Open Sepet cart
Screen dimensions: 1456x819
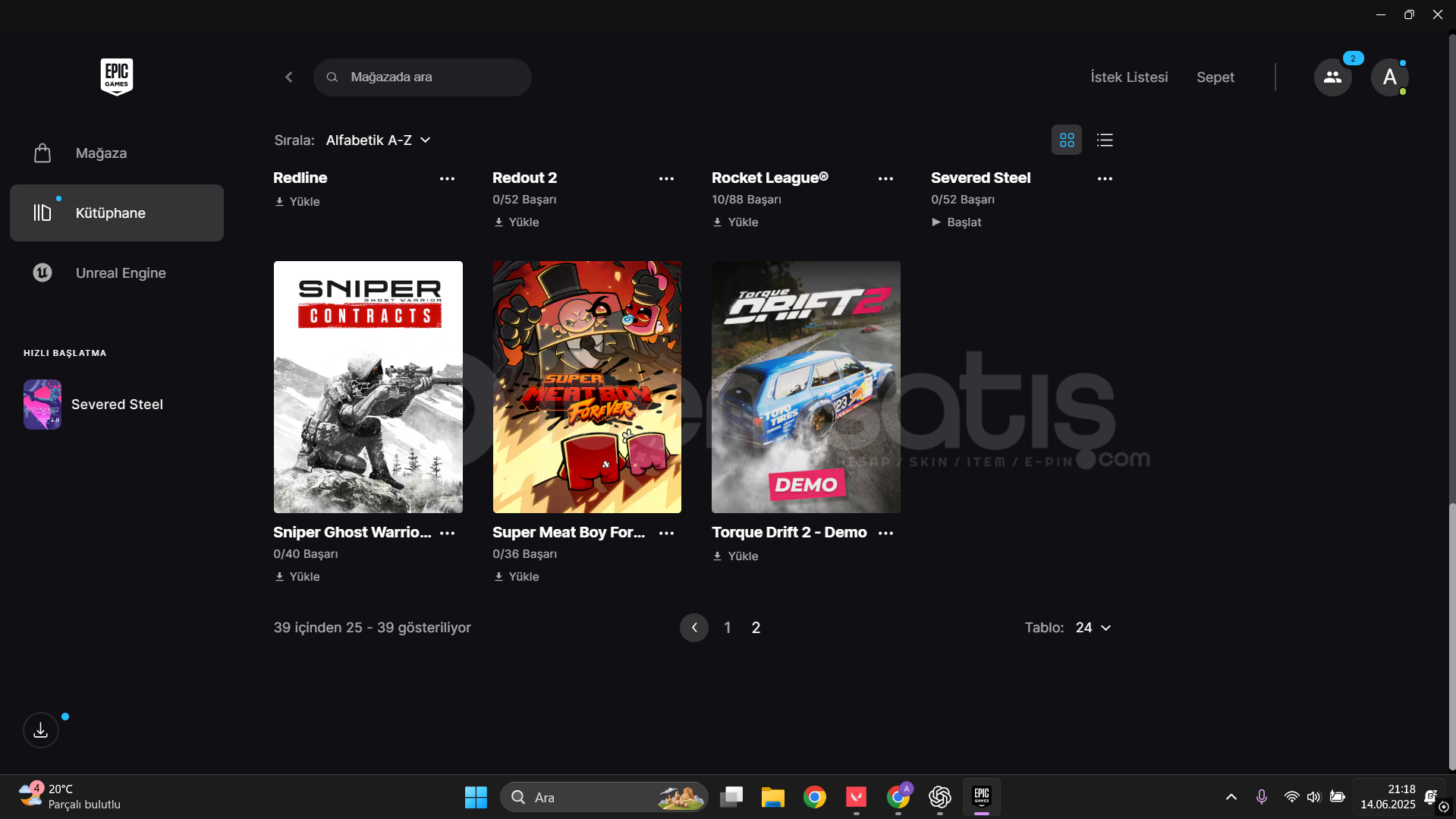pyautogui.click(x=1215, y=77)
